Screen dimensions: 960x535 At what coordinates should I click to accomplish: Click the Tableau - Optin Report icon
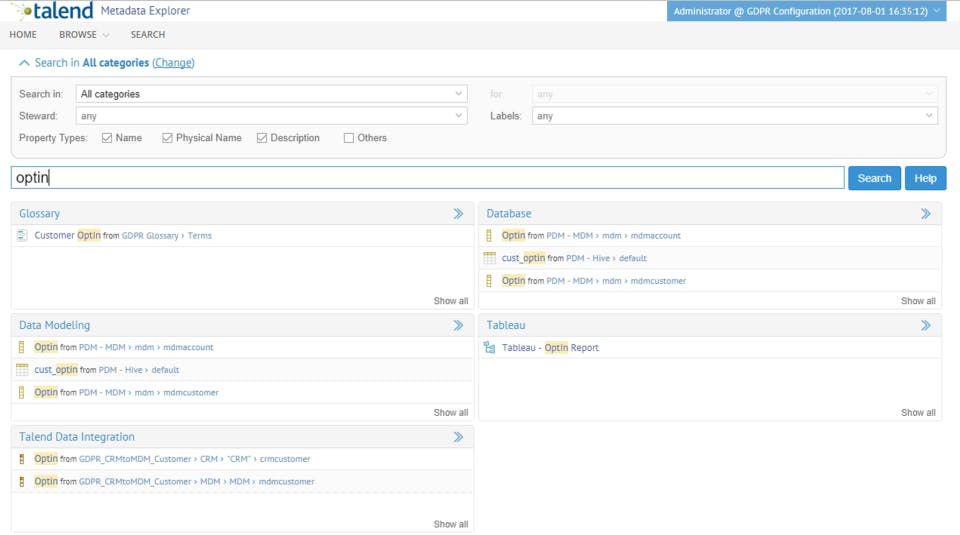pyautogui.click(x=490, y=348)
